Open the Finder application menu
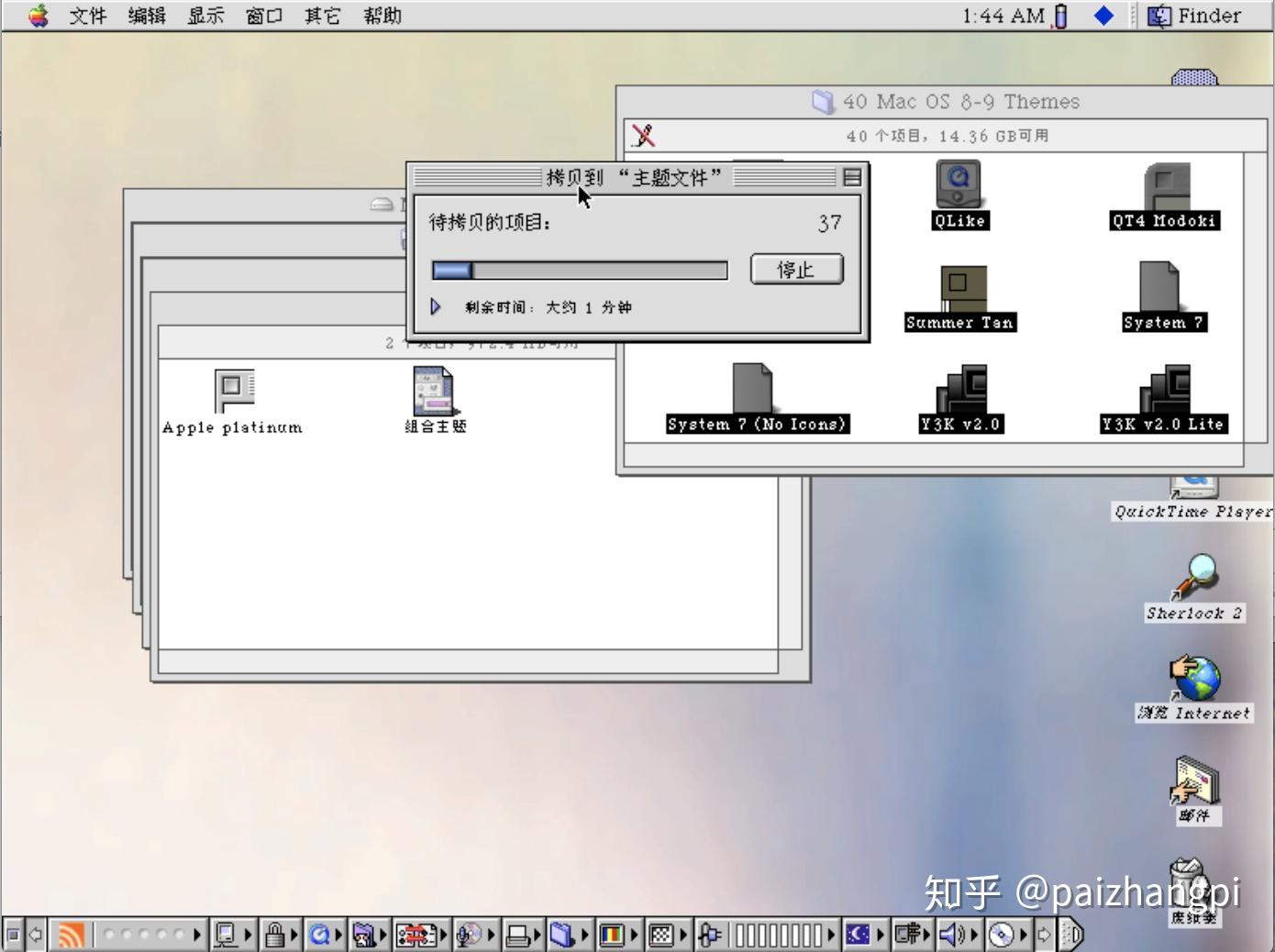This screenshot has width=1275, height=952. tap(1195, 16)
